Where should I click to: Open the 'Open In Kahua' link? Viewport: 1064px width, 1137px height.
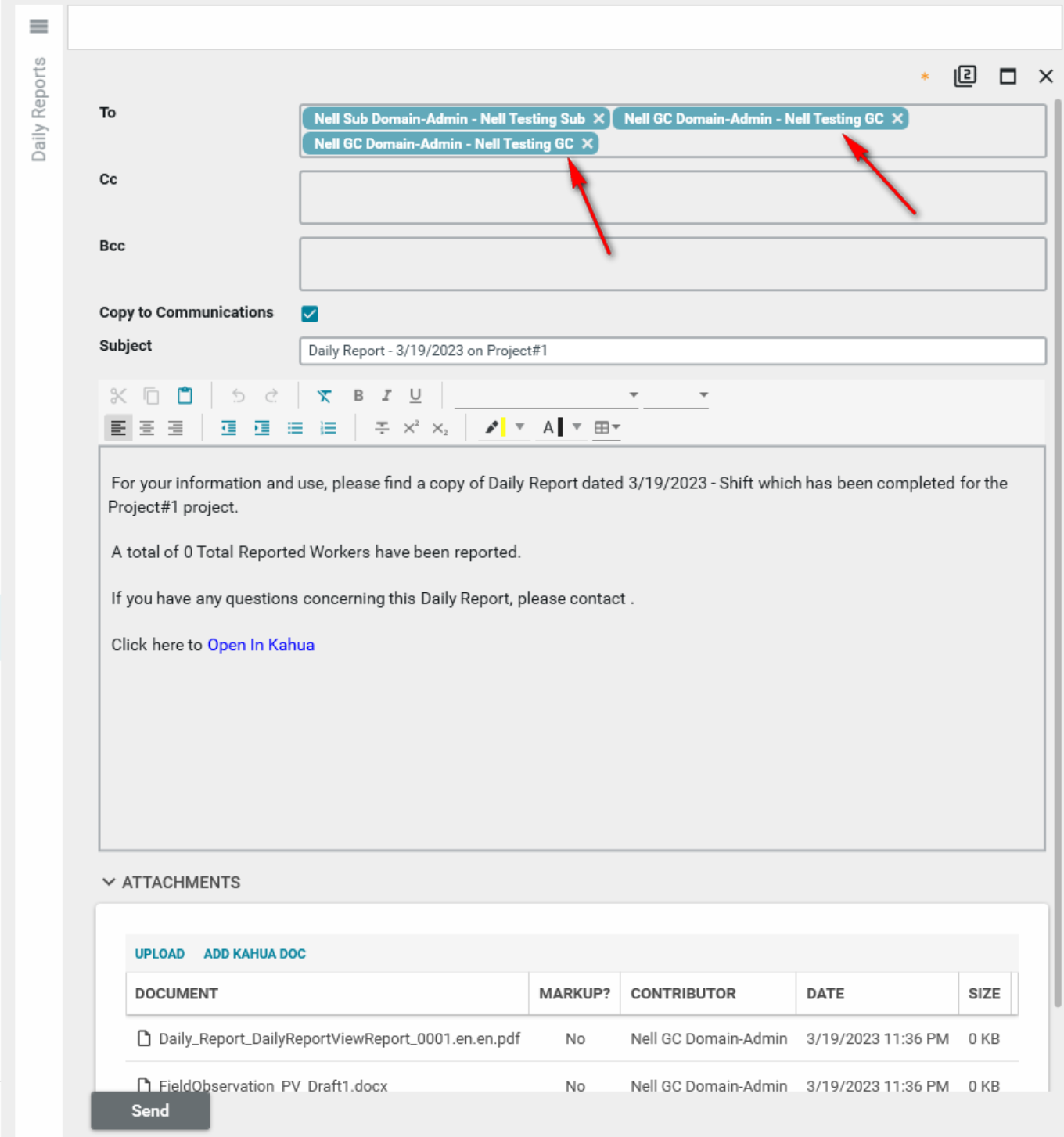pyautogui.click(x=261, y=645)
